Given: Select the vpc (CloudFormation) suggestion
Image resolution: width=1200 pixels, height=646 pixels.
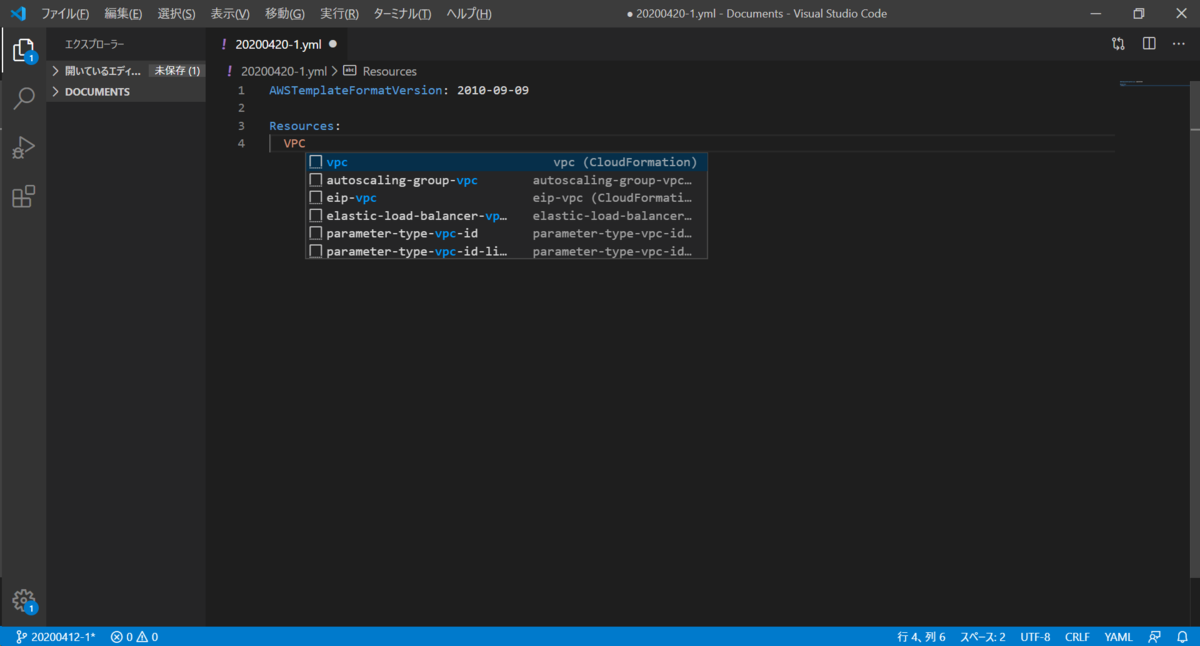Looking at the screenshot, I should pyautogui.click(x=506, y=162).
